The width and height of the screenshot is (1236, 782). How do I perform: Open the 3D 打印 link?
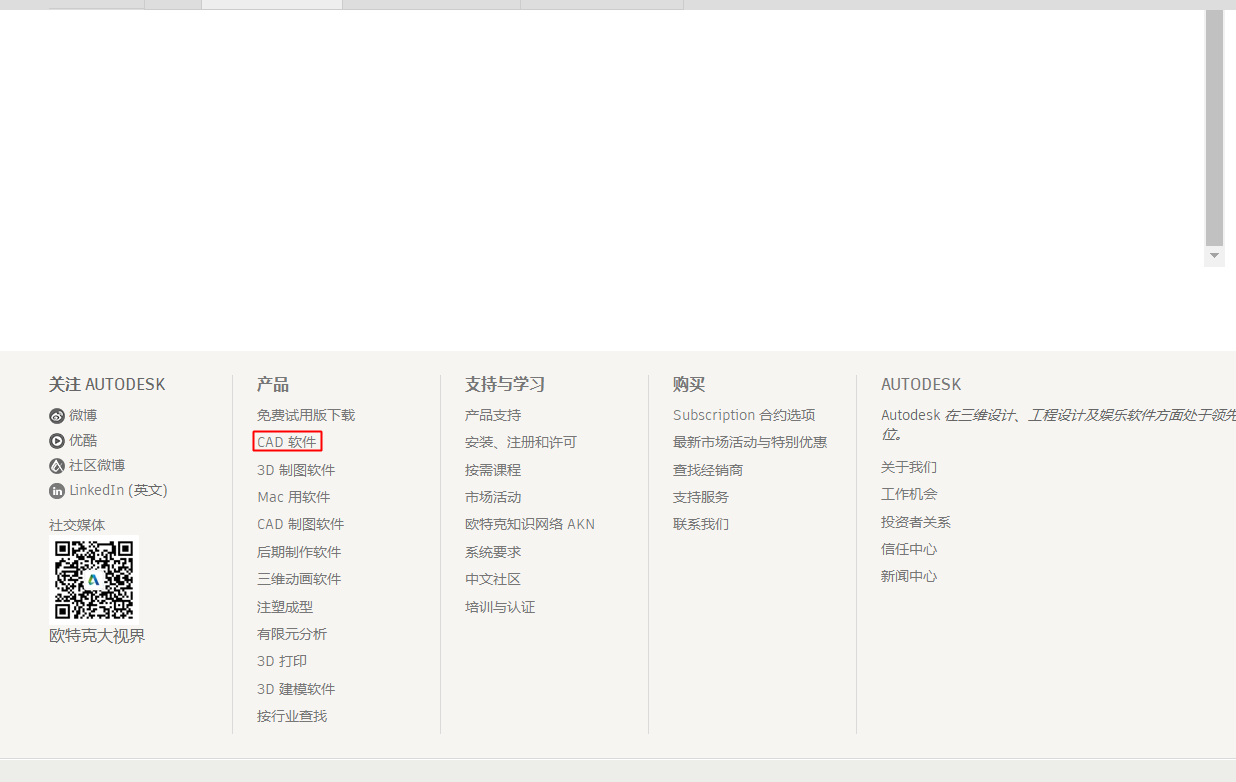[282, 661]
